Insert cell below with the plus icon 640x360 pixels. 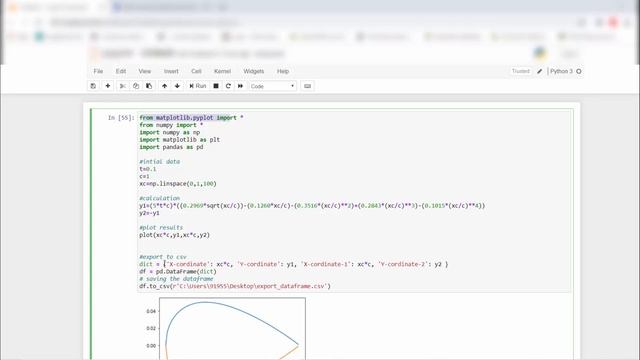pos(108,86)
